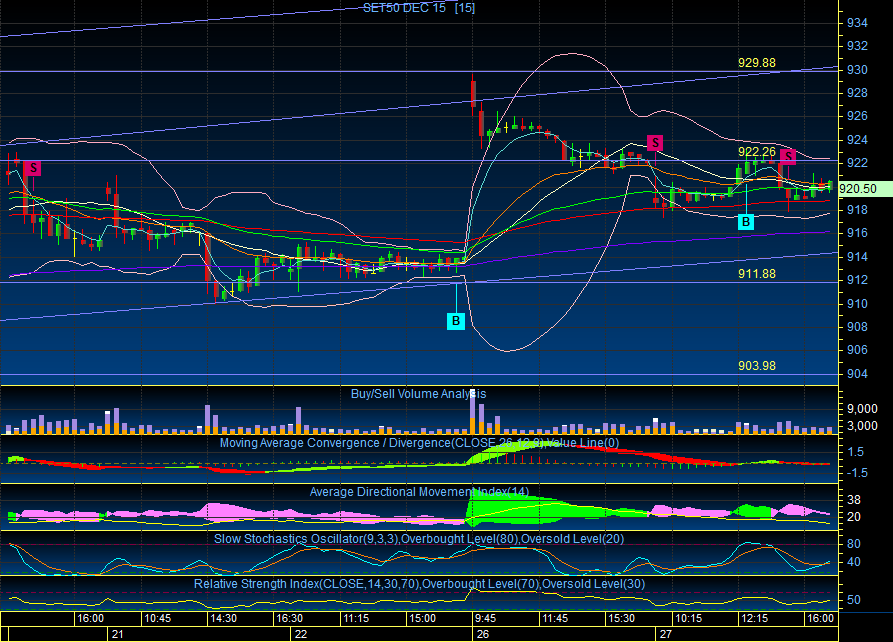Screen dimensions: 893x642
Task: Select the 11:15 time axis label
Action: (356, 619)
